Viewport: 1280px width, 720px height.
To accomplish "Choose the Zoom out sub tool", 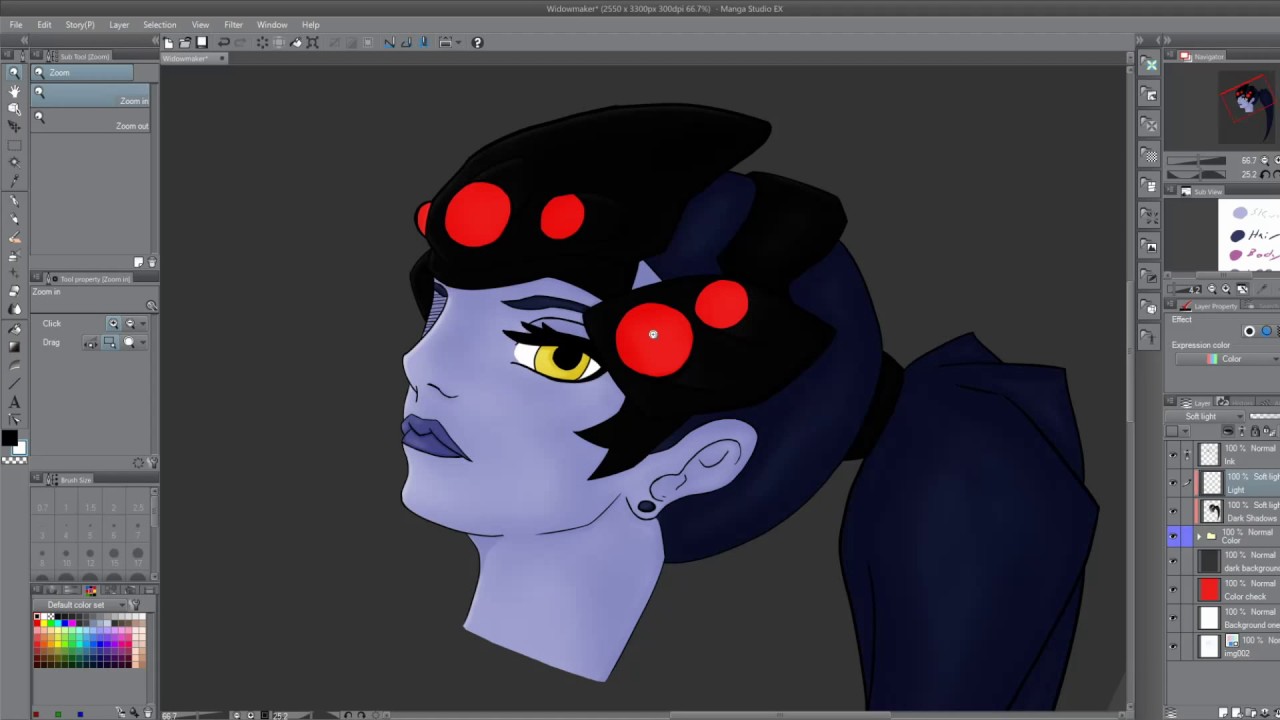I will 90,121.
